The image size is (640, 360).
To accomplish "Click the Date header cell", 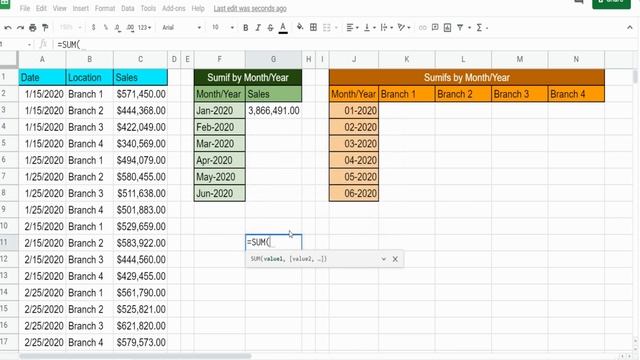I will (x=42, y=77).
